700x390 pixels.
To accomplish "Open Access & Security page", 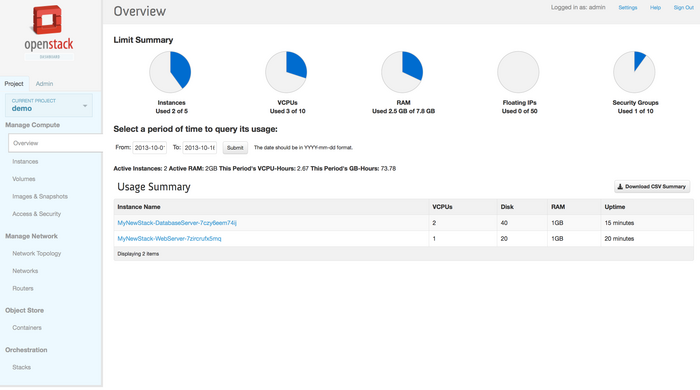I will 37,214.
